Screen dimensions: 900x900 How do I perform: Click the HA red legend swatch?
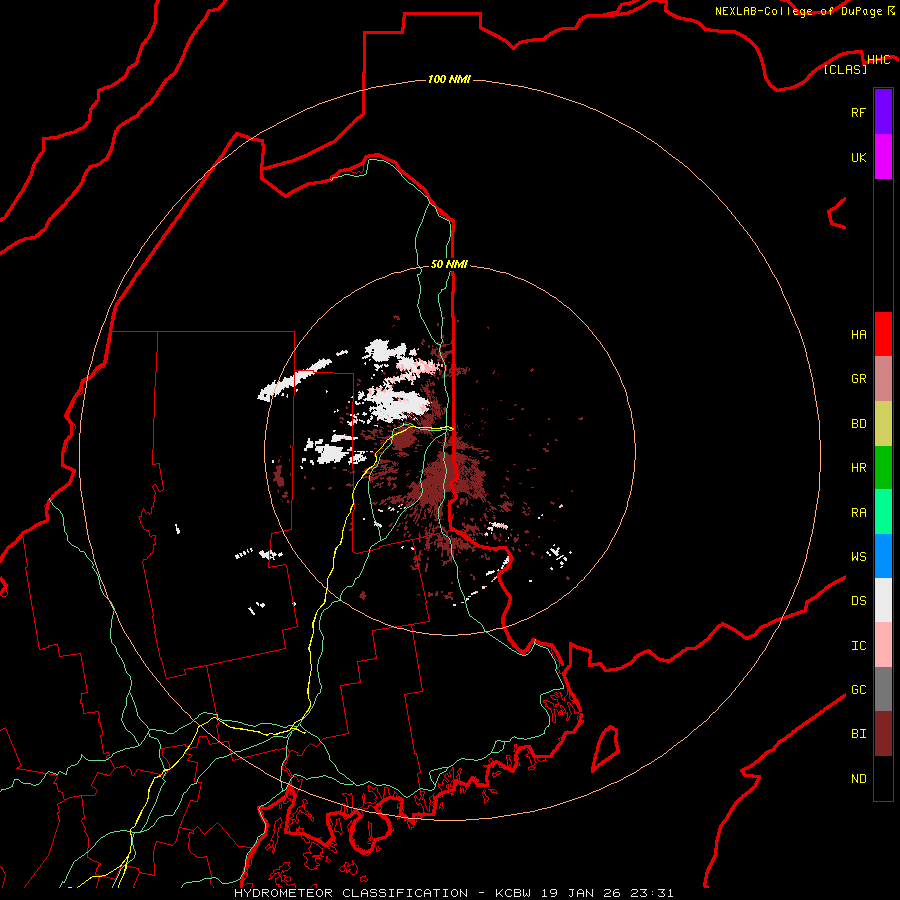tap(883, 334)
